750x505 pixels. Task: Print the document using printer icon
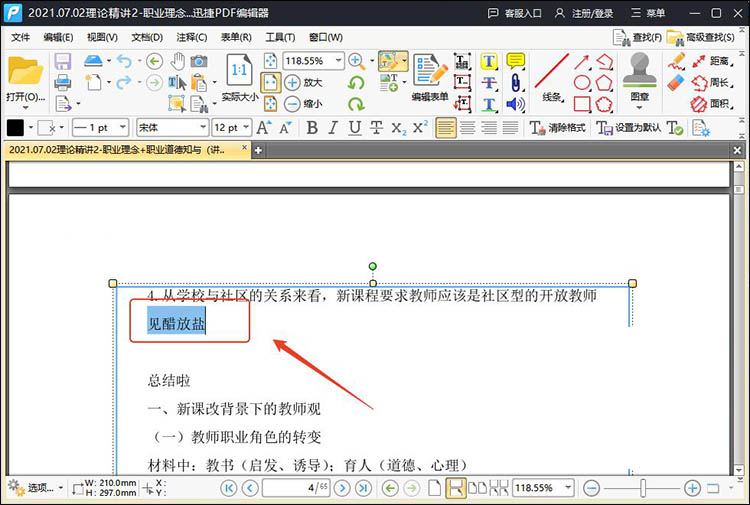(x=63, y=83)
